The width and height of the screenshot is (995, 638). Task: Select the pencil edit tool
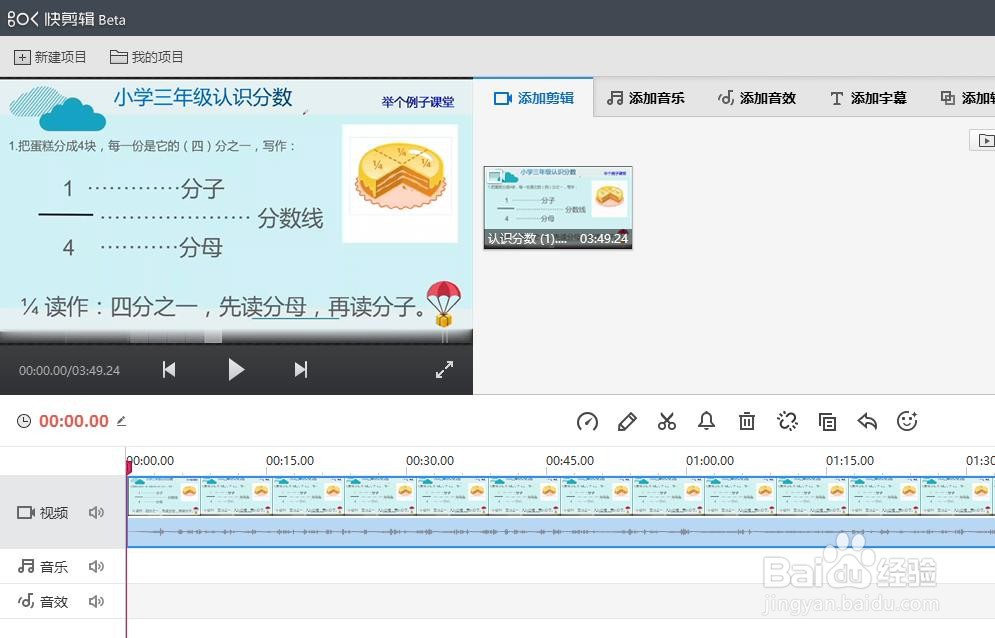(627, 422)
